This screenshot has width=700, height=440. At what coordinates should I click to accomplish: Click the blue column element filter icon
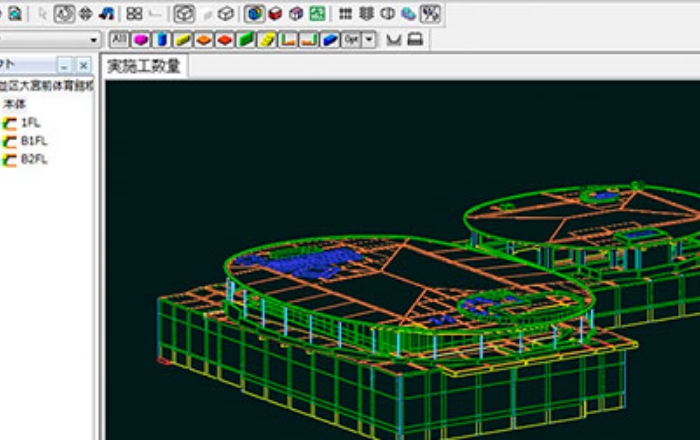pos(162,40)
